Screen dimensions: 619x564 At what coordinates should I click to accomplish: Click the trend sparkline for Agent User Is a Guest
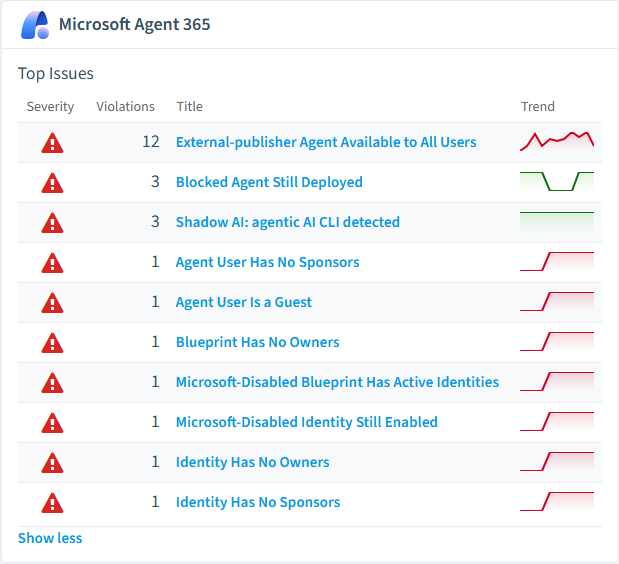tap(557, 302)
